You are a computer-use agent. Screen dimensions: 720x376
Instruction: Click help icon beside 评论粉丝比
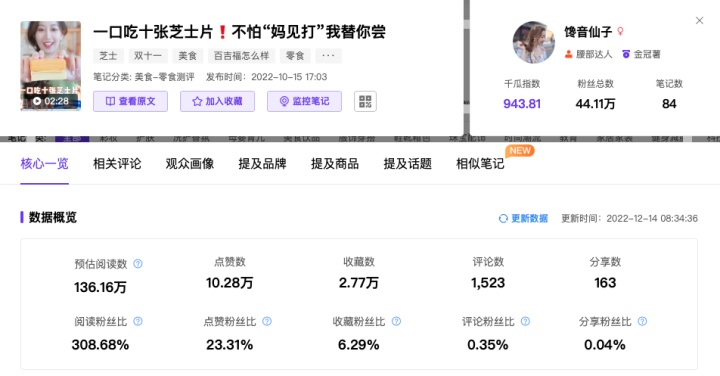(x=525, y=321)
